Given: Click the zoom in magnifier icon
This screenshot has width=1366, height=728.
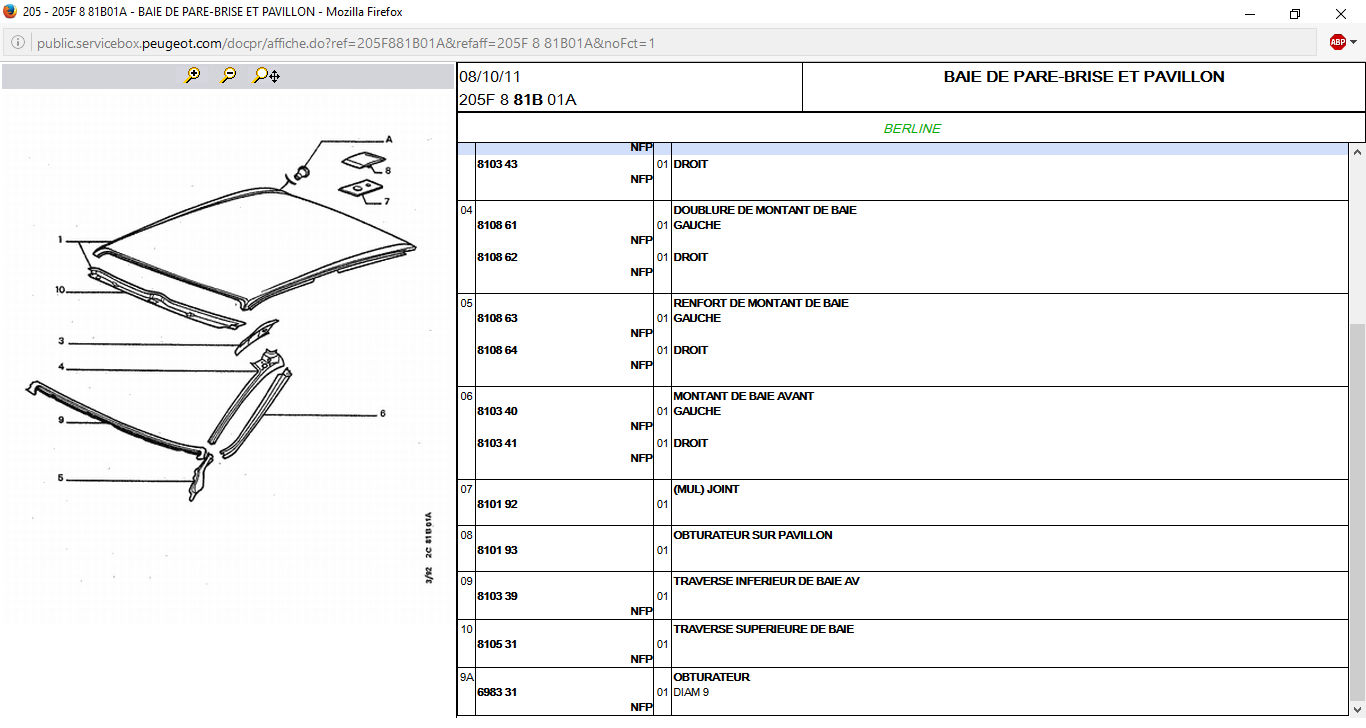Looking at the screenshot, I should [x=193, y=75].
